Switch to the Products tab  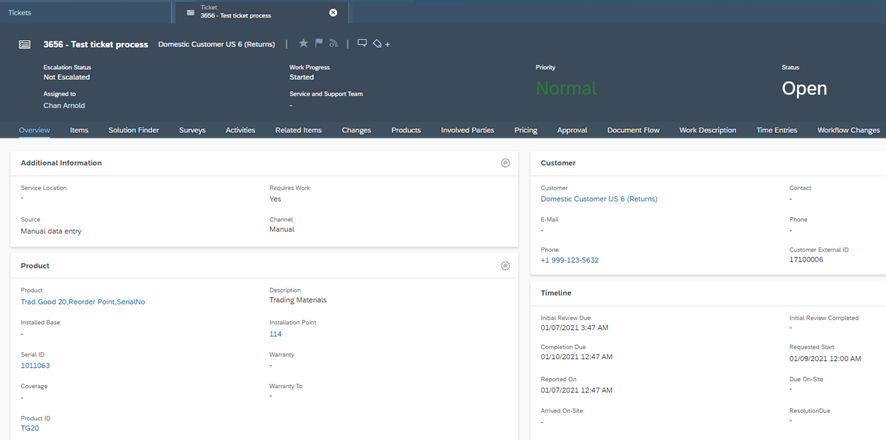pos(406,130)
